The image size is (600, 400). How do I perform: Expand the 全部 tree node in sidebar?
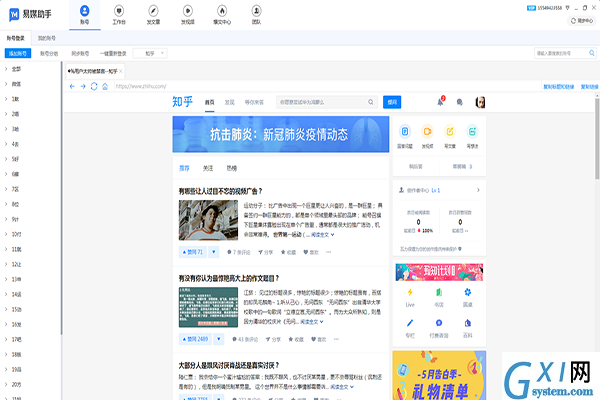click(6, 69)
